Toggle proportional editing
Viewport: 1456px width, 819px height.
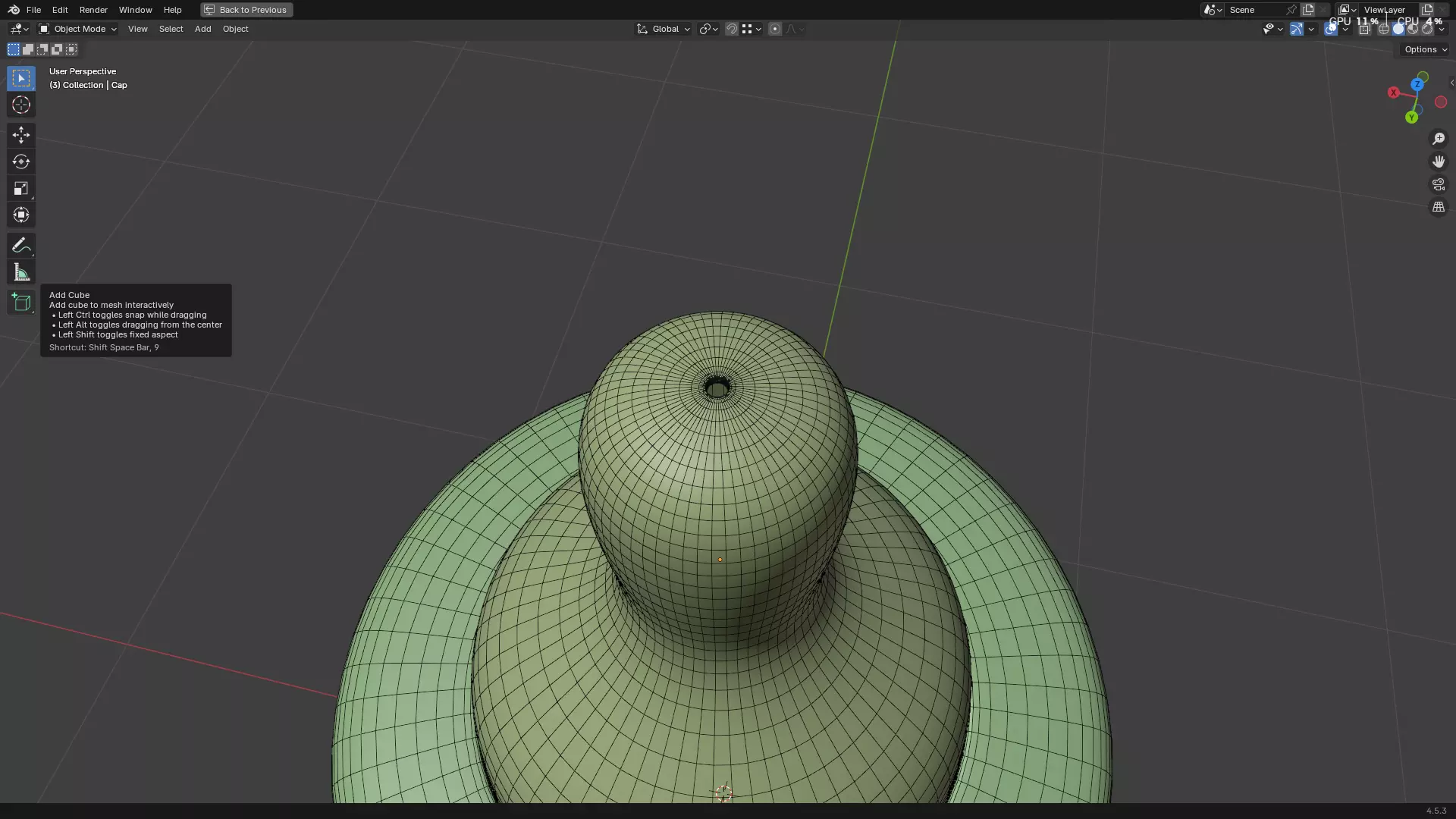(774, 29)
